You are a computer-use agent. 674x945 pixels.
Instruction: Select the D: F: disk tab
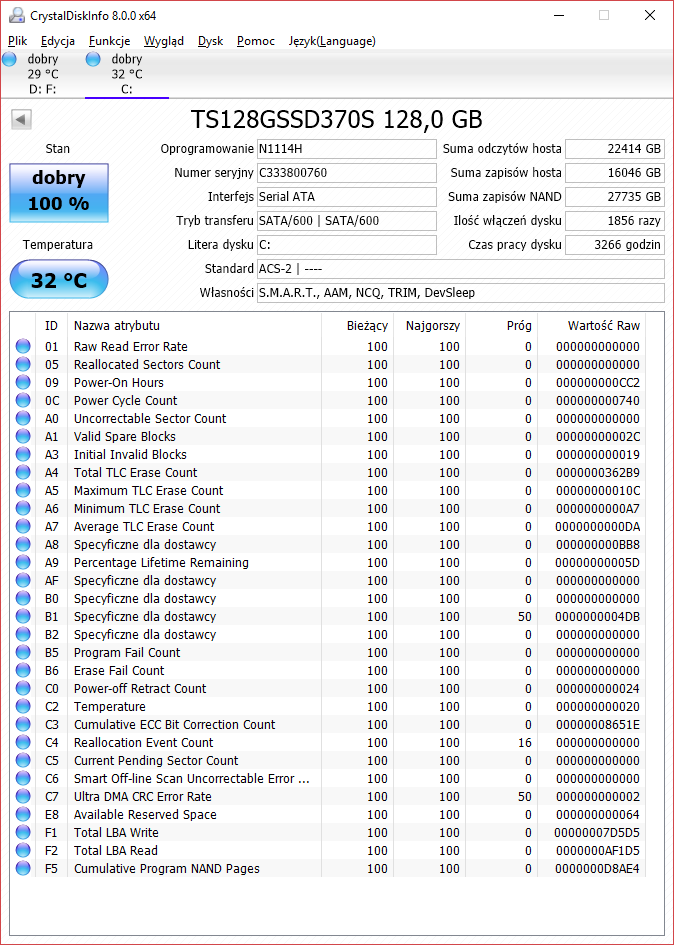(x=42, y=74)
